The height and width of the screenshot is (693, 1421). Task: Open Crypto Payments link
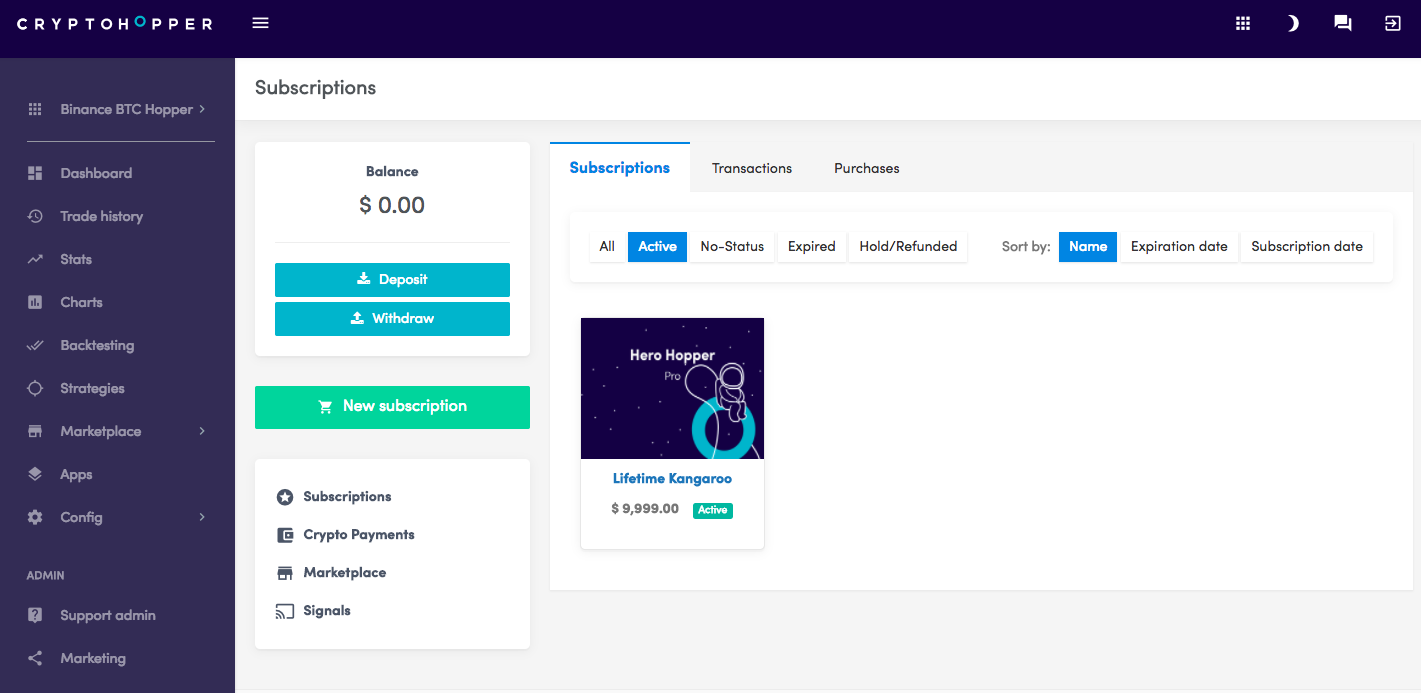(359, 535)
